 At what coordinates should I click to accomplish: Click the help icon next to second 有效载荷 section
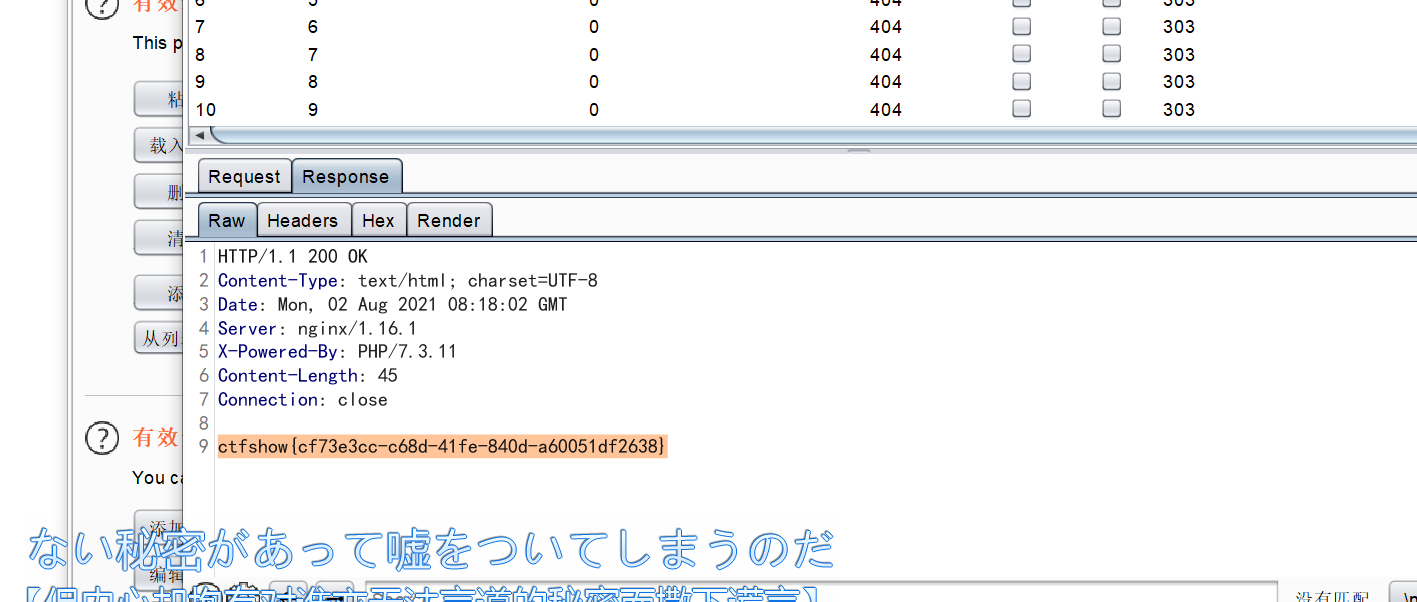point(102,438)
